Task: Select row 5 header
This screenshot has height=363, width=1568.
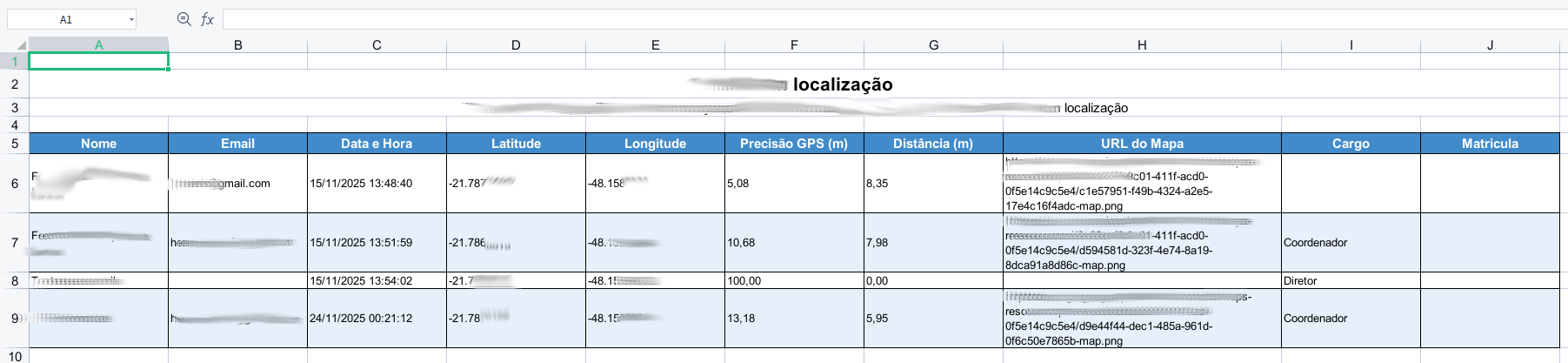Action: click(x=15, y=143)
